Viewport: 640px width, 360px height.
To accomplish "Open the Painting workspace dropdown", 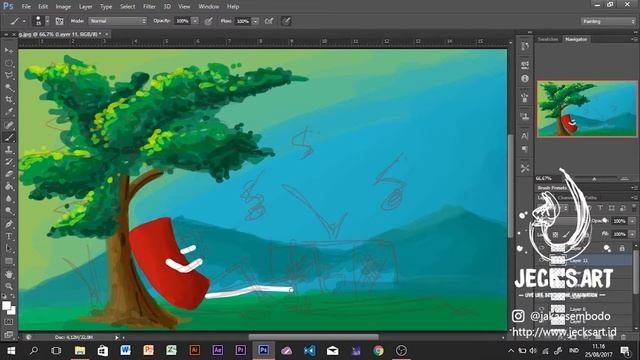I will click(x=608, y=21).
